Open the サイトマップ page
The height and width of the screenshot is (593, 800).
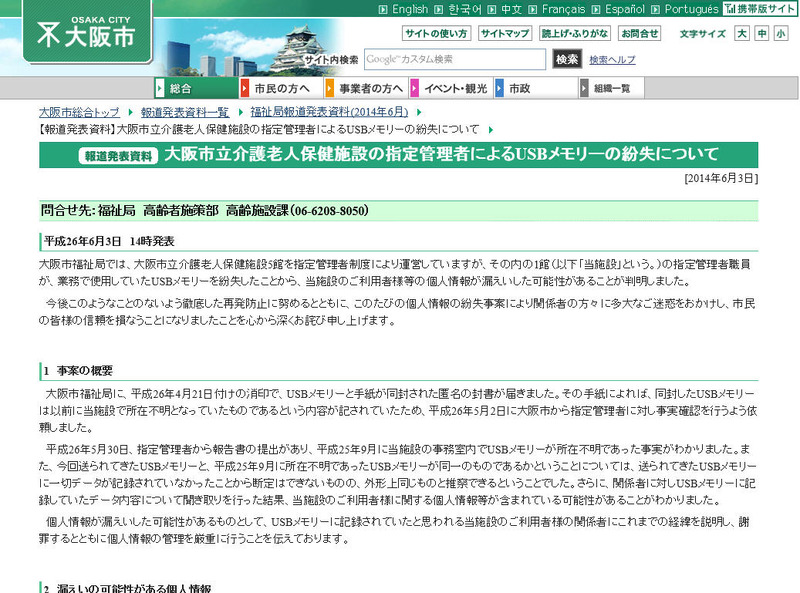coord(504,33)
